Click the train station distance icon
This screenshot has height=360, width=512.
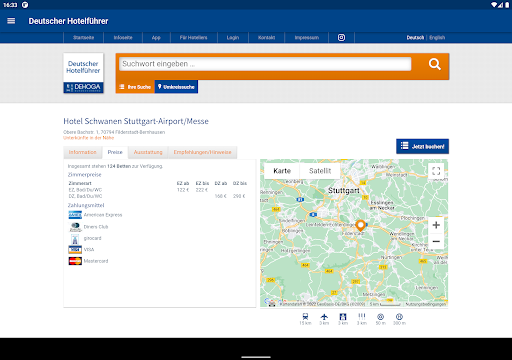(x=305, y=317)
